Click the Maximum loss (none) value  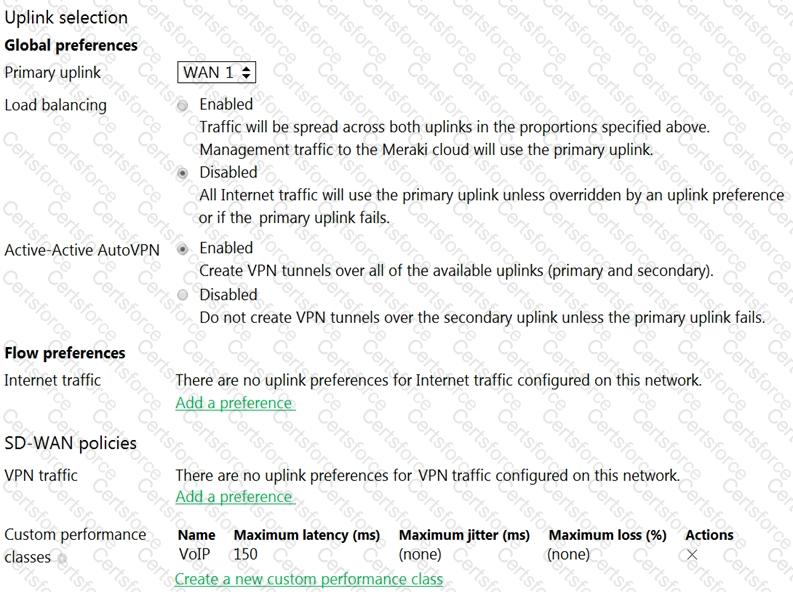(568, 555)
